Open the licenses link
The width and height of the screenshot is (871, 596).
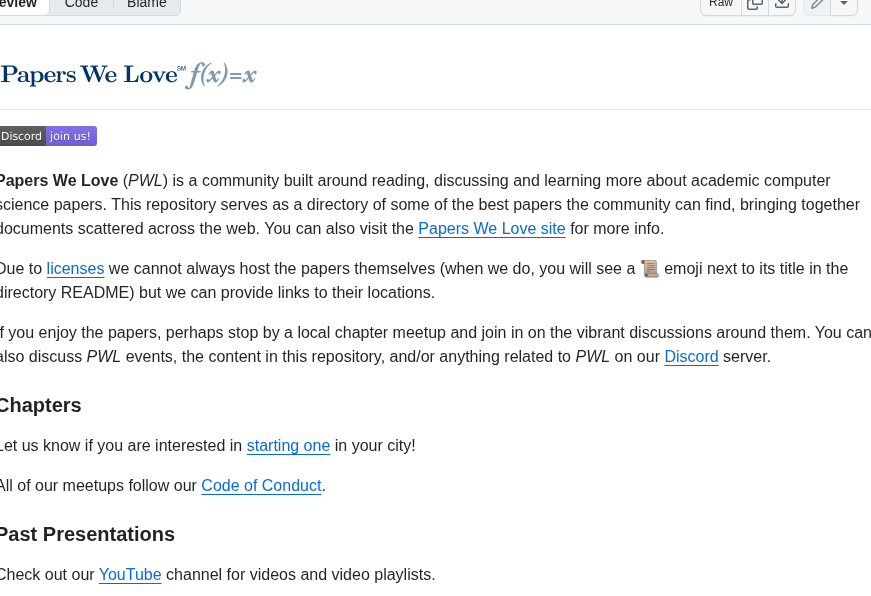(75, 268)
